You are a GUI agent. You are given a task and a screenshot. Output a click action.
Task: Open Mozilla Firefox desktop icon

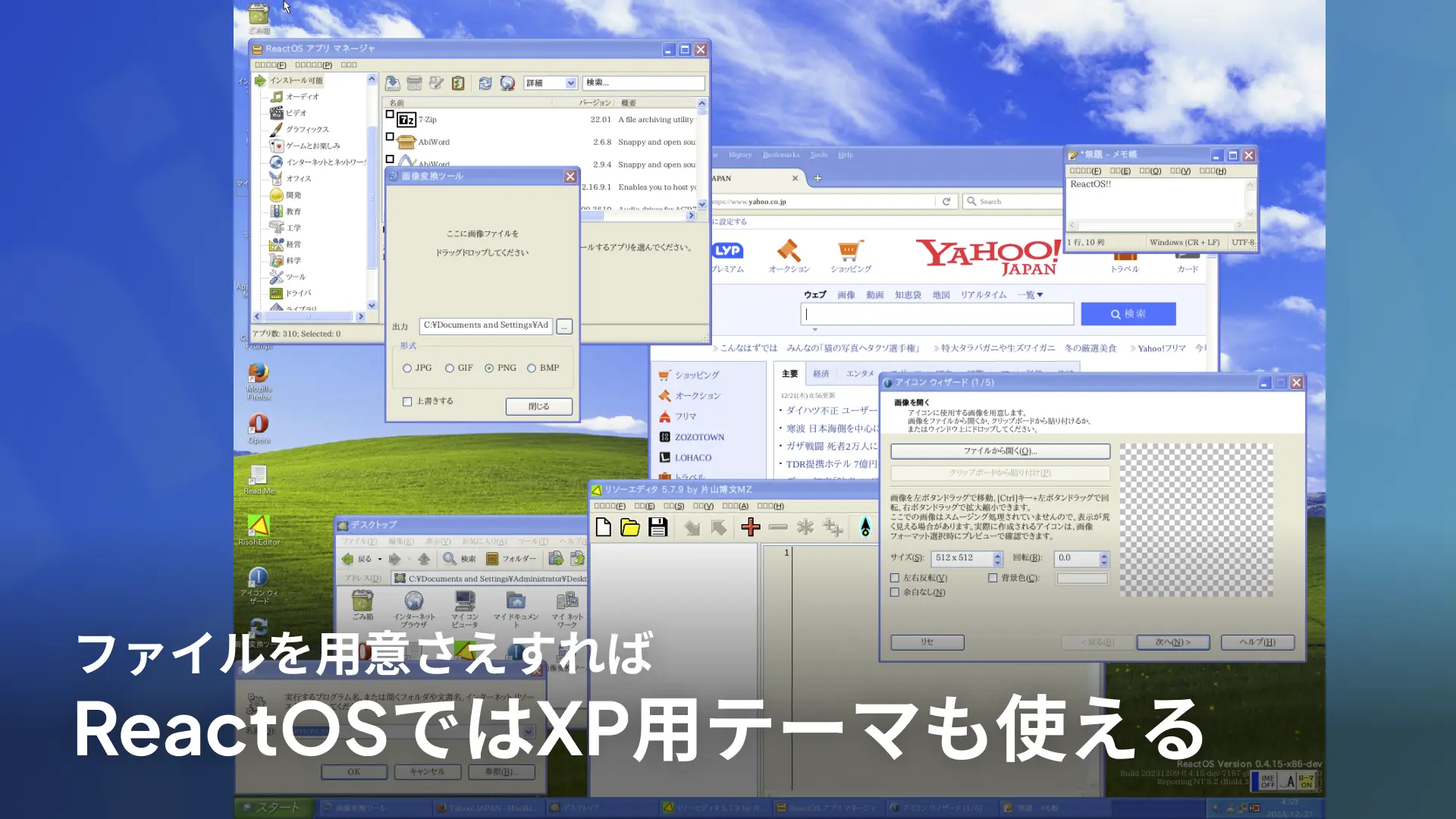coord(259,374)
